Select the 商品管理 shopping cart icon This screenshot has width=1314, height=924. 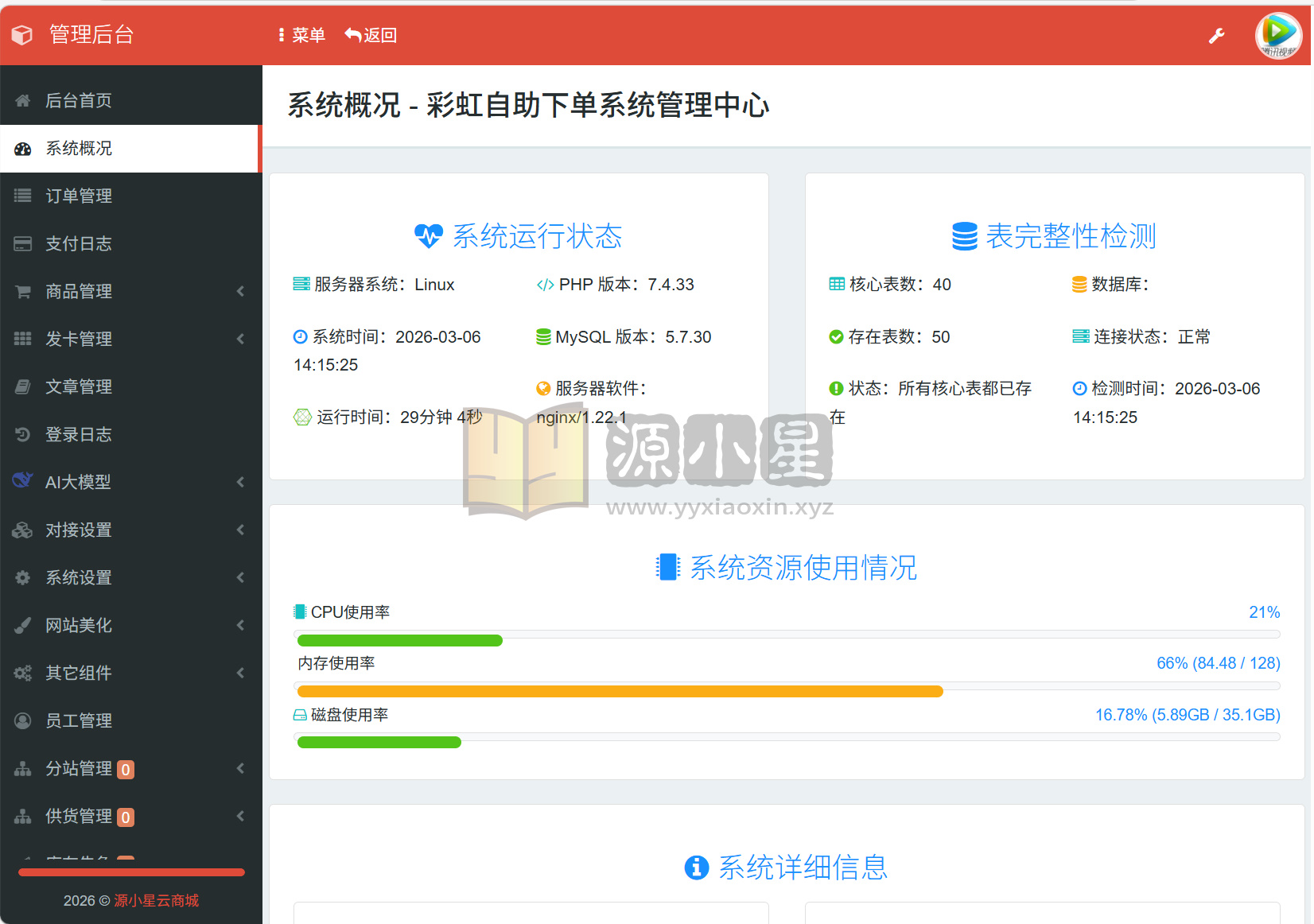click(x=22, y=291)
